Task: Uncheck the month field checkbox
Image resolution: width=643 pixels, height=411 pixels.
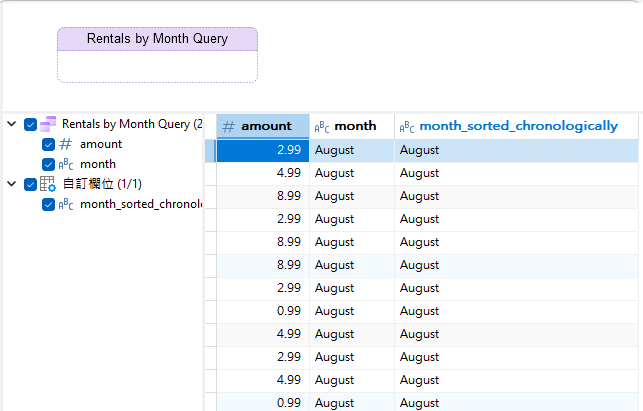Action: [48, 164]
